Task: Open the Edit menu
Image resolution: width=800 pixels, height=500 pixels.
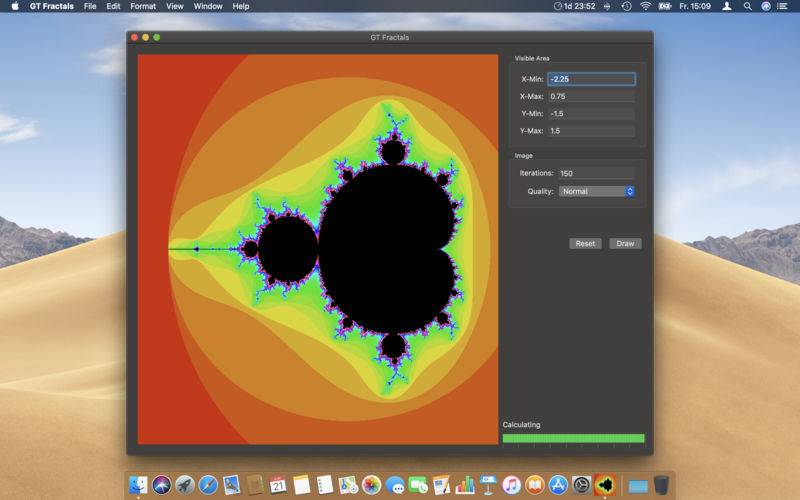Action: click(x=113, y=6)
